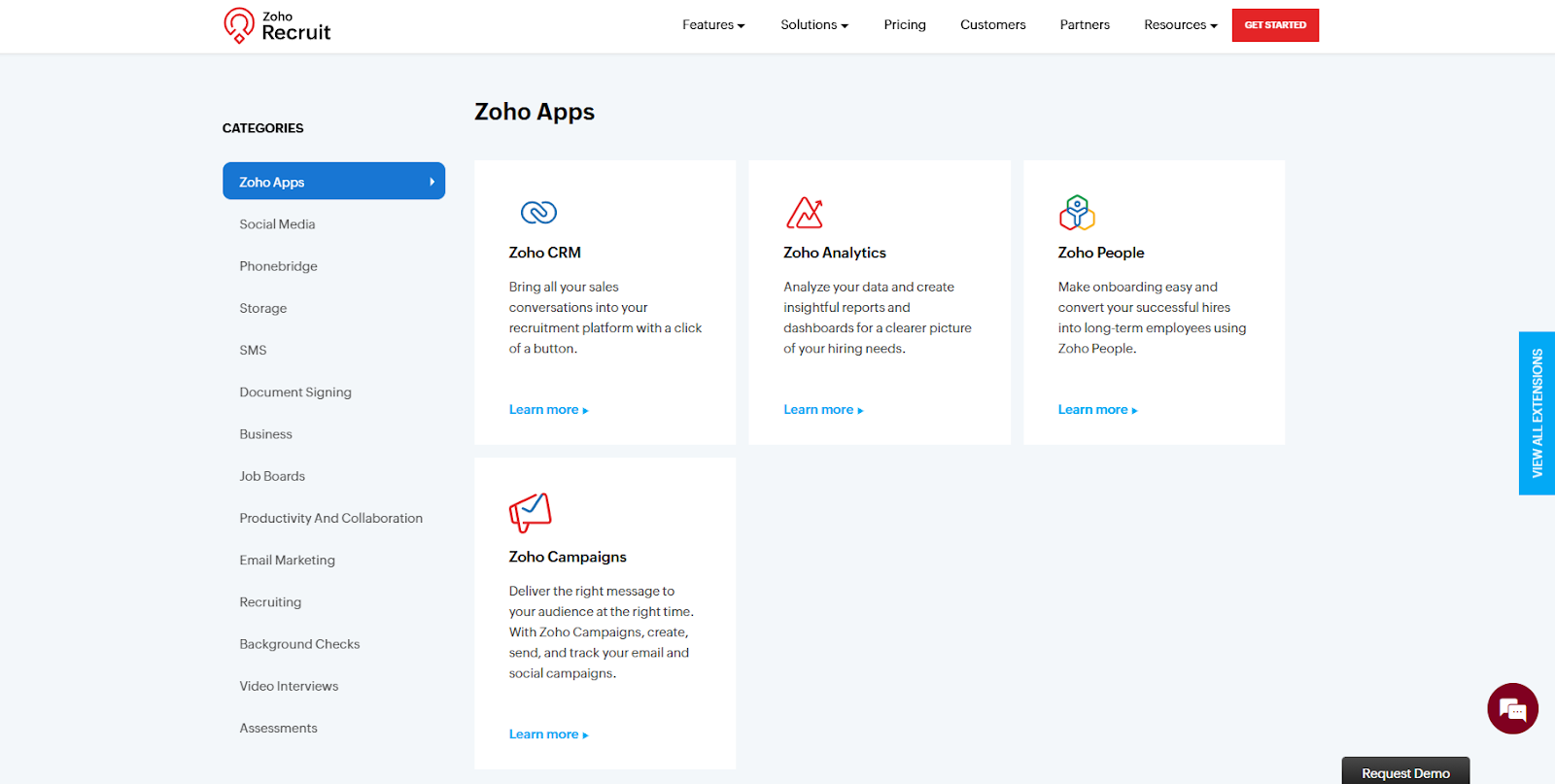Select the SMS category

(x=253, y=350)
